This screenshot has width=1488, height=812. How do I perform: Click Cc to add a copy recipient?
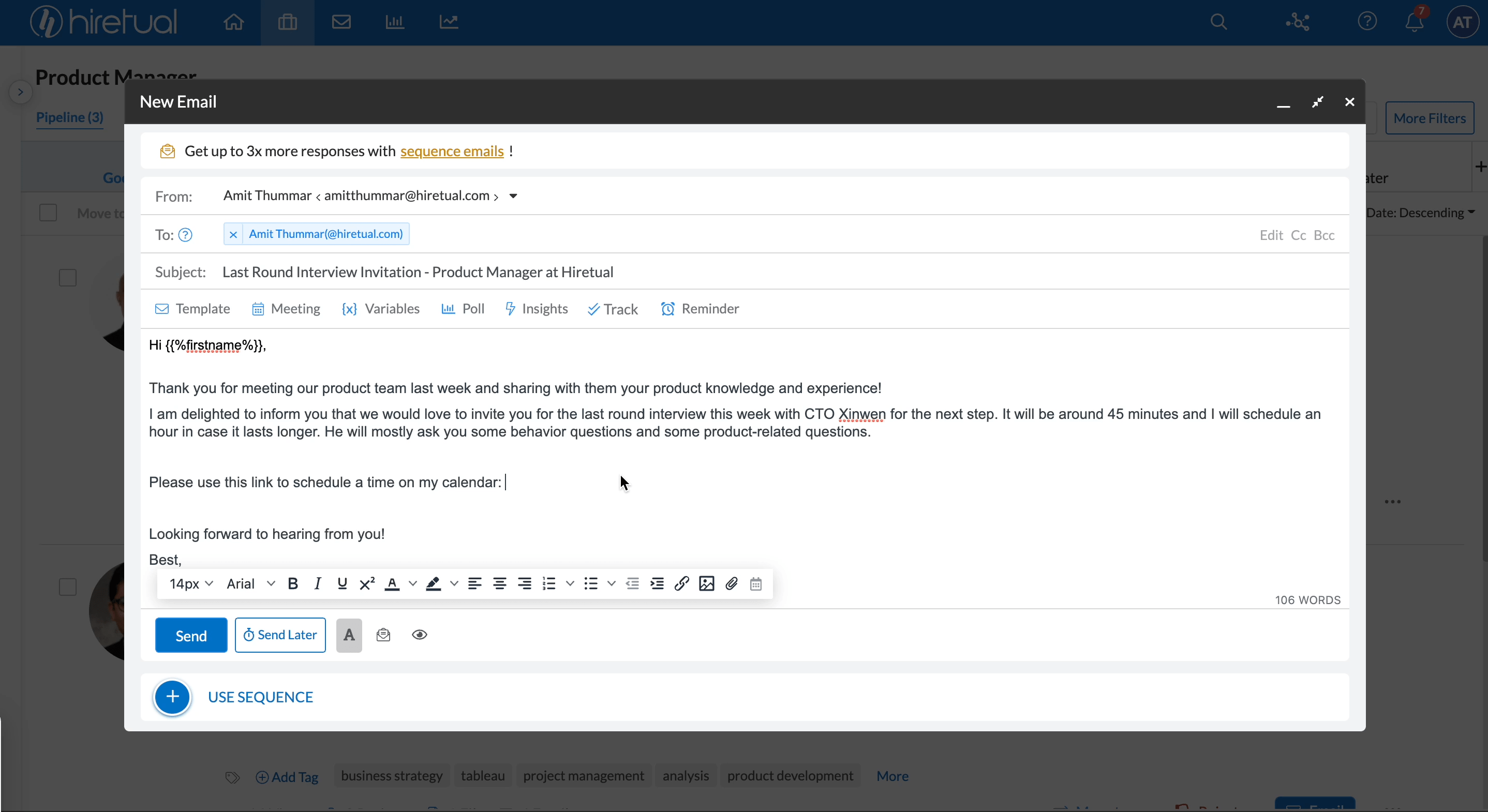point(1299,235)
